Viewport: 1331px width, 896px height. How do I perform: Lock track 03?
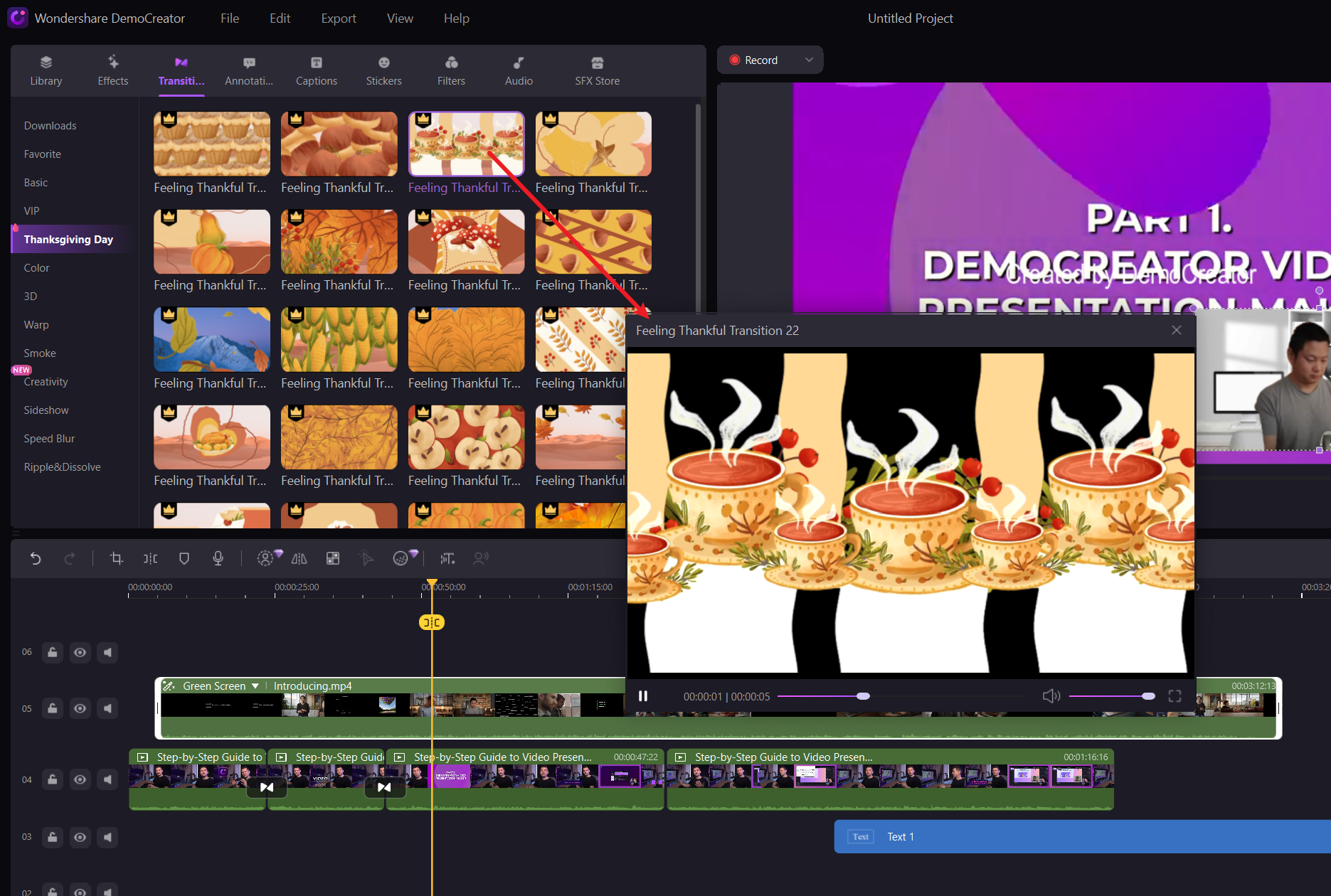coord(53,837)
